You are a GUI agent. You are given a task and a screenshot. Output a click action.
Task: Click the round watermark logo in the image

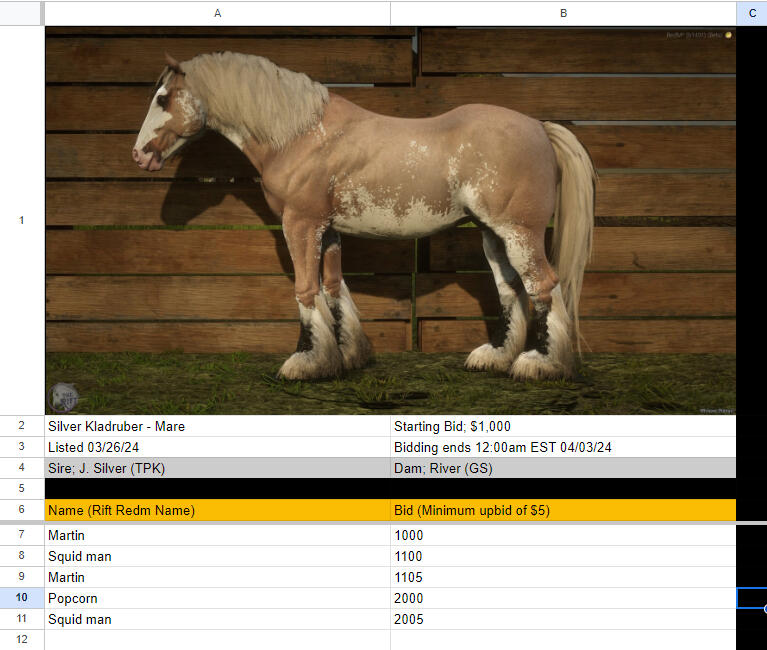point(65,396)
